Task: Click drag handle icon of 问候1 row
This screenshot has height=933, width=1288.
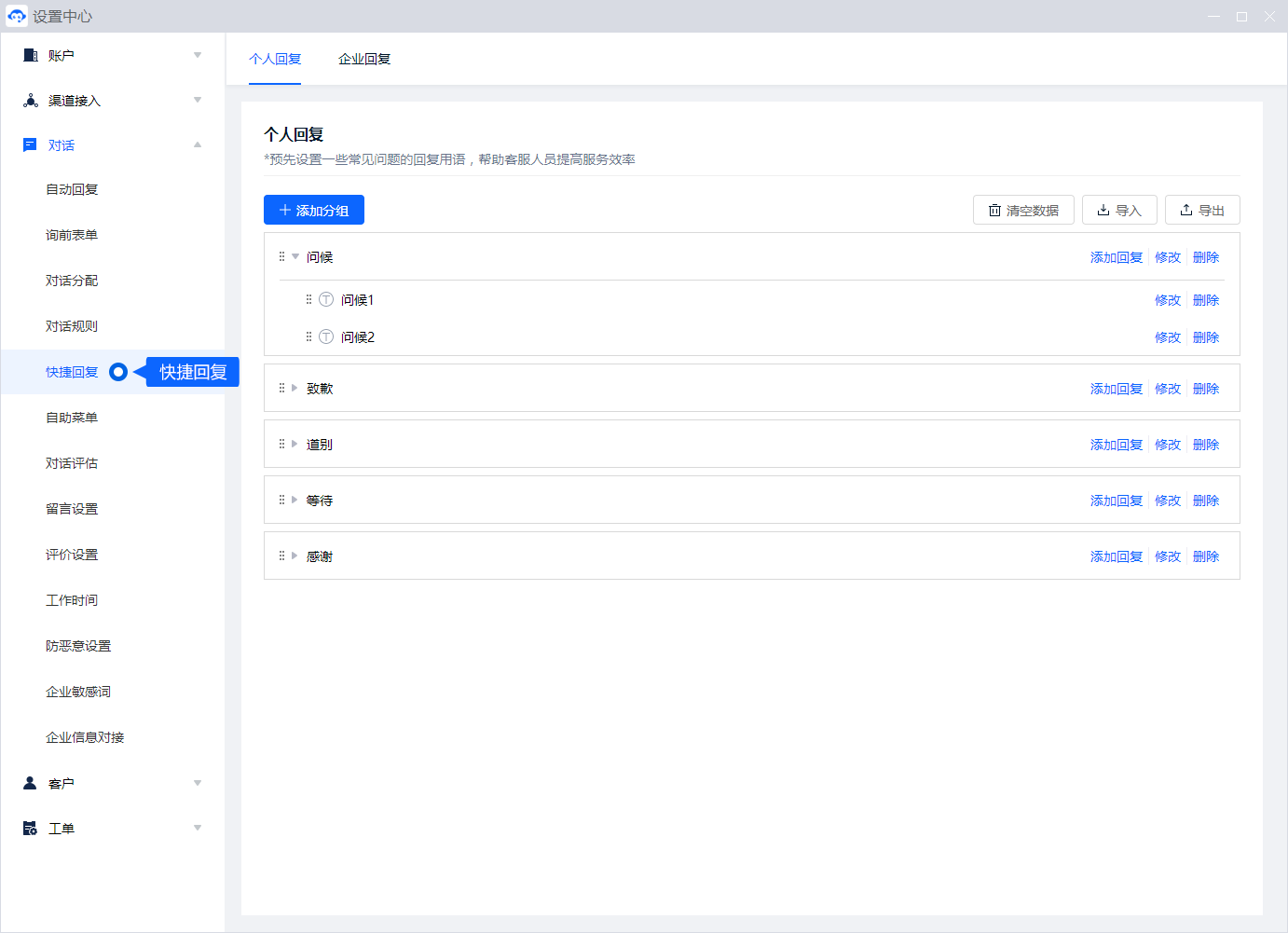Action: [308, 299]
